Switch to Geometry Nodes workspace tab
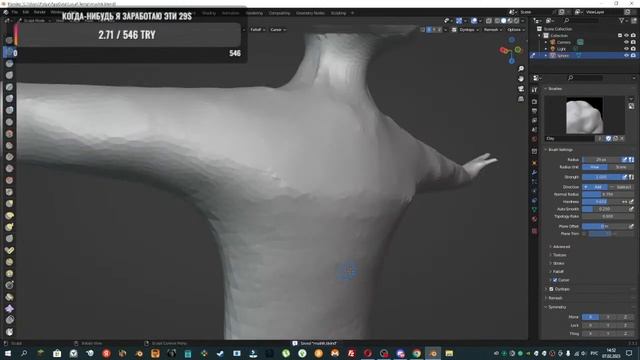Viewport: 640px width, 360px height. coord(310,13)
